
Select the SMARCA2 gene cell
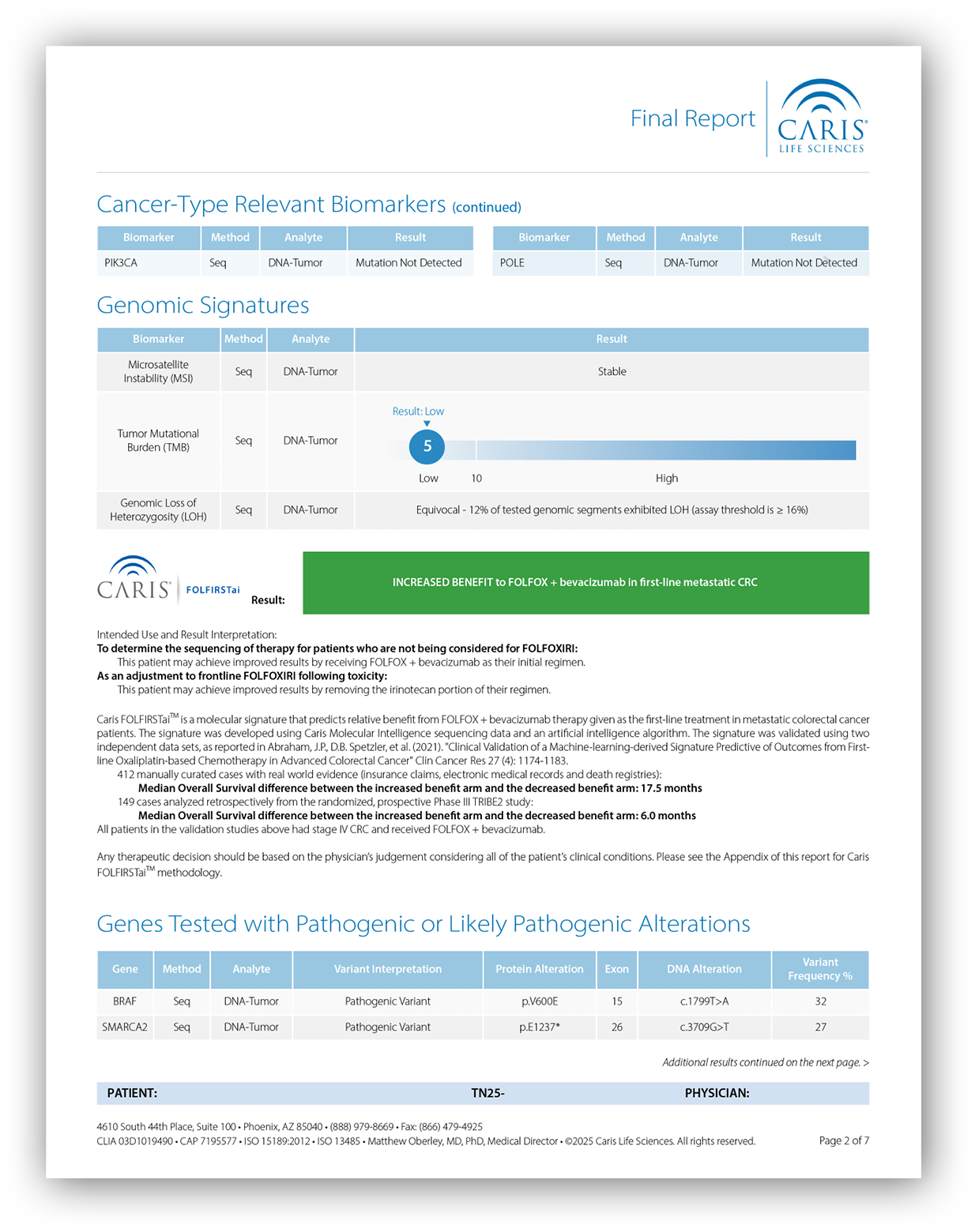coord(125,1027)
